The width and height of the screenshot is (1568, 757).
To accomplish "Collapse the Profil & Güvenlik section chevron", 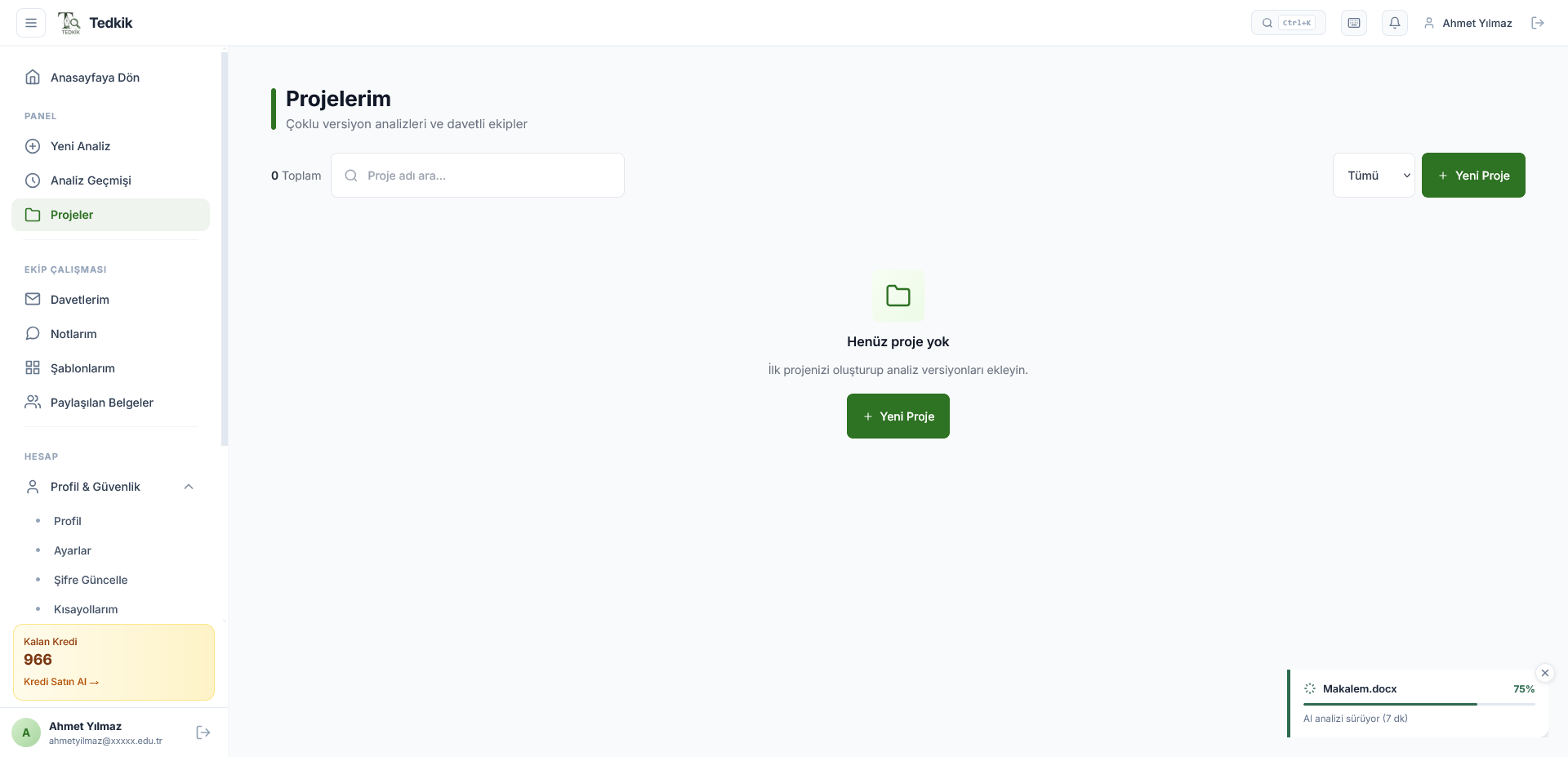I will 189,487.
